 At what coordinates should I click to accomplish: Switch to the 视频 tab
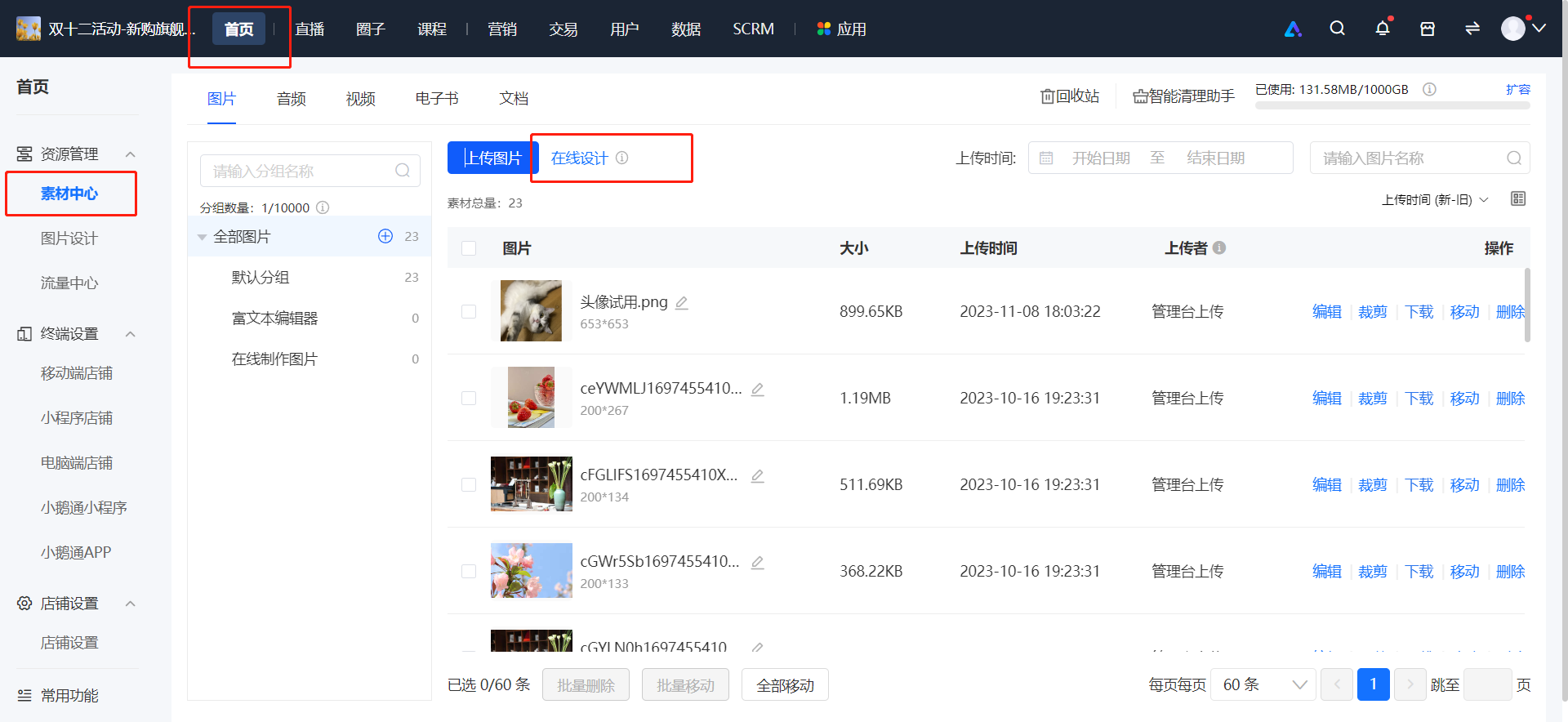pos(361,99)
